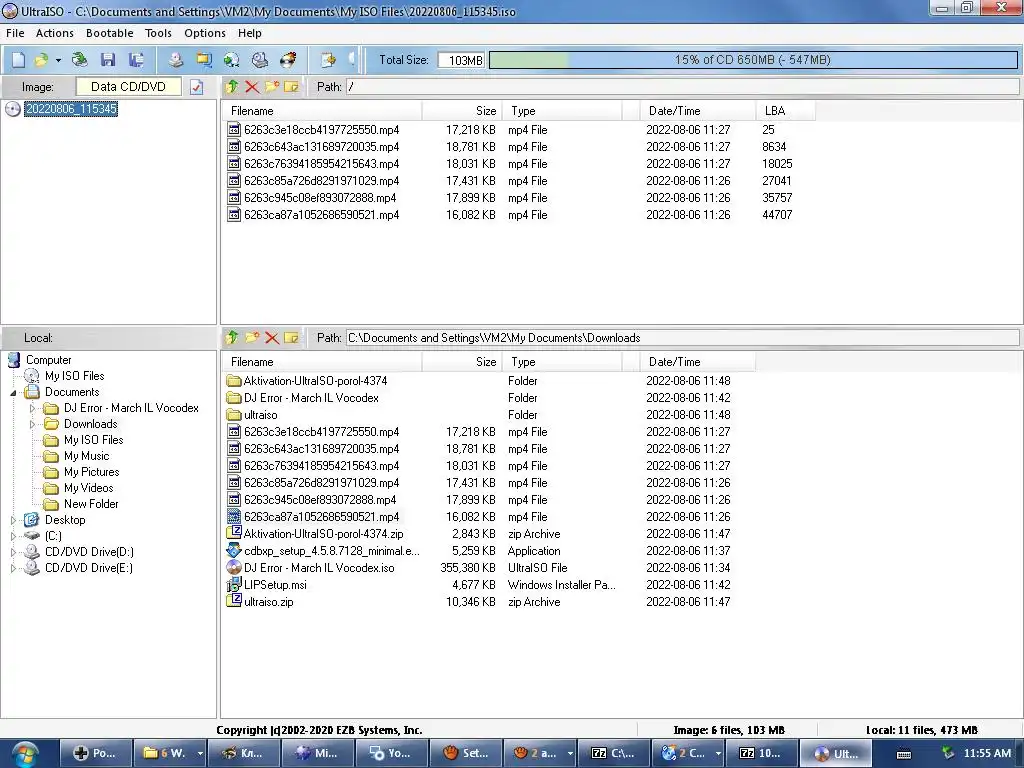Click the boot info checkmark icon beside Data CD/DVD
This screenshot has width=1024, height=768.
pos(197,87)
